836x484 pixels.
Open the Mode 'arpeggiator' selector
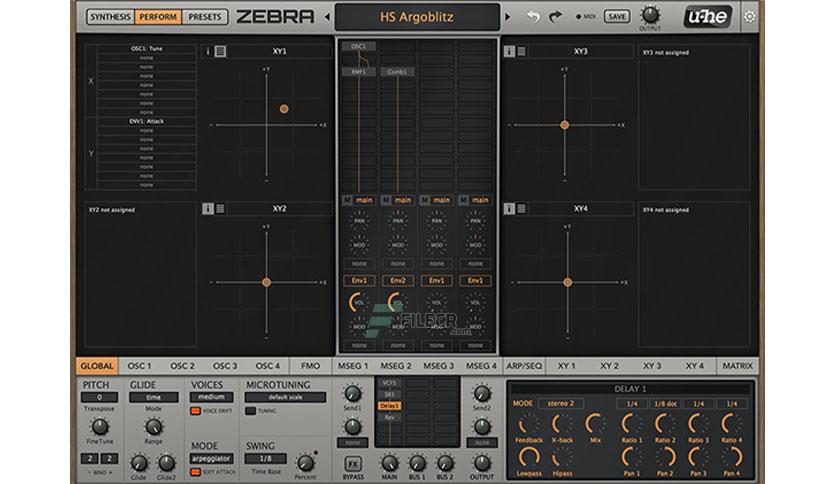[211, 458]
